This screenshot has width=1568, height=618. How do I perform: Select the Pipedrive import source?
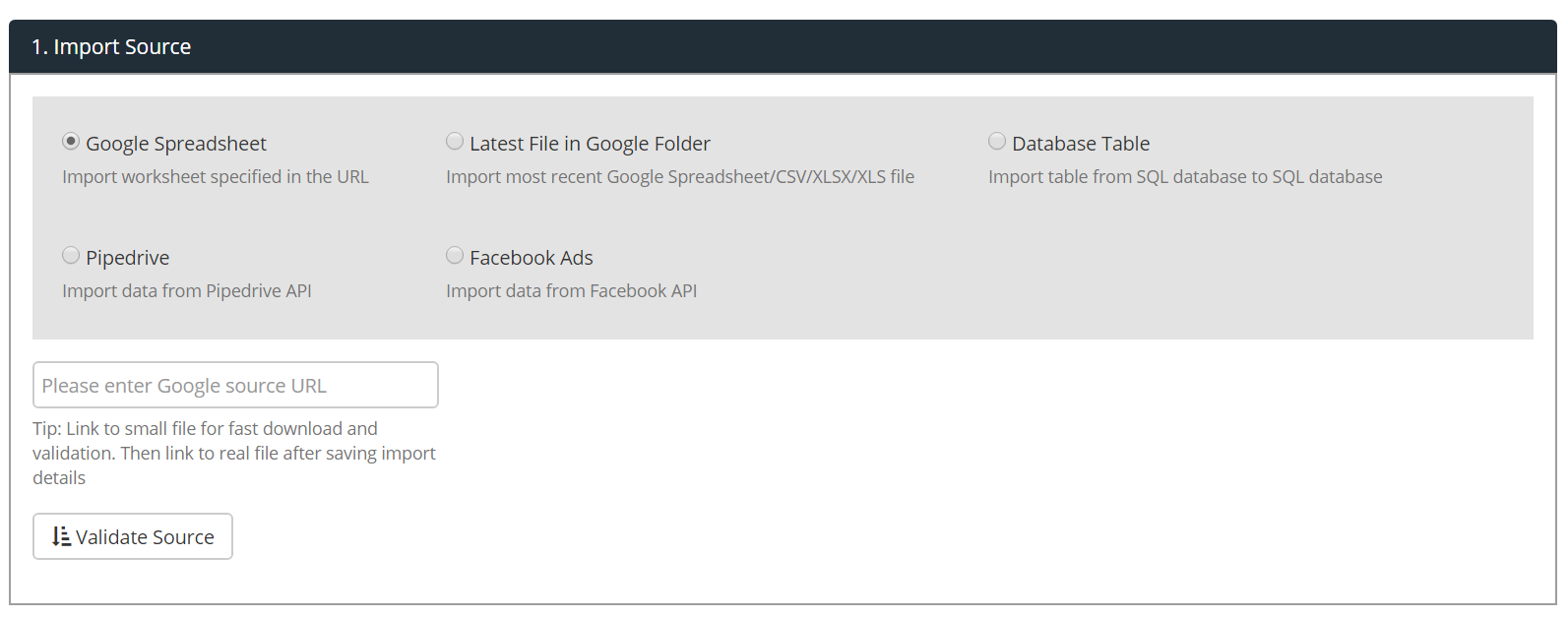click(x=70, y=255)
